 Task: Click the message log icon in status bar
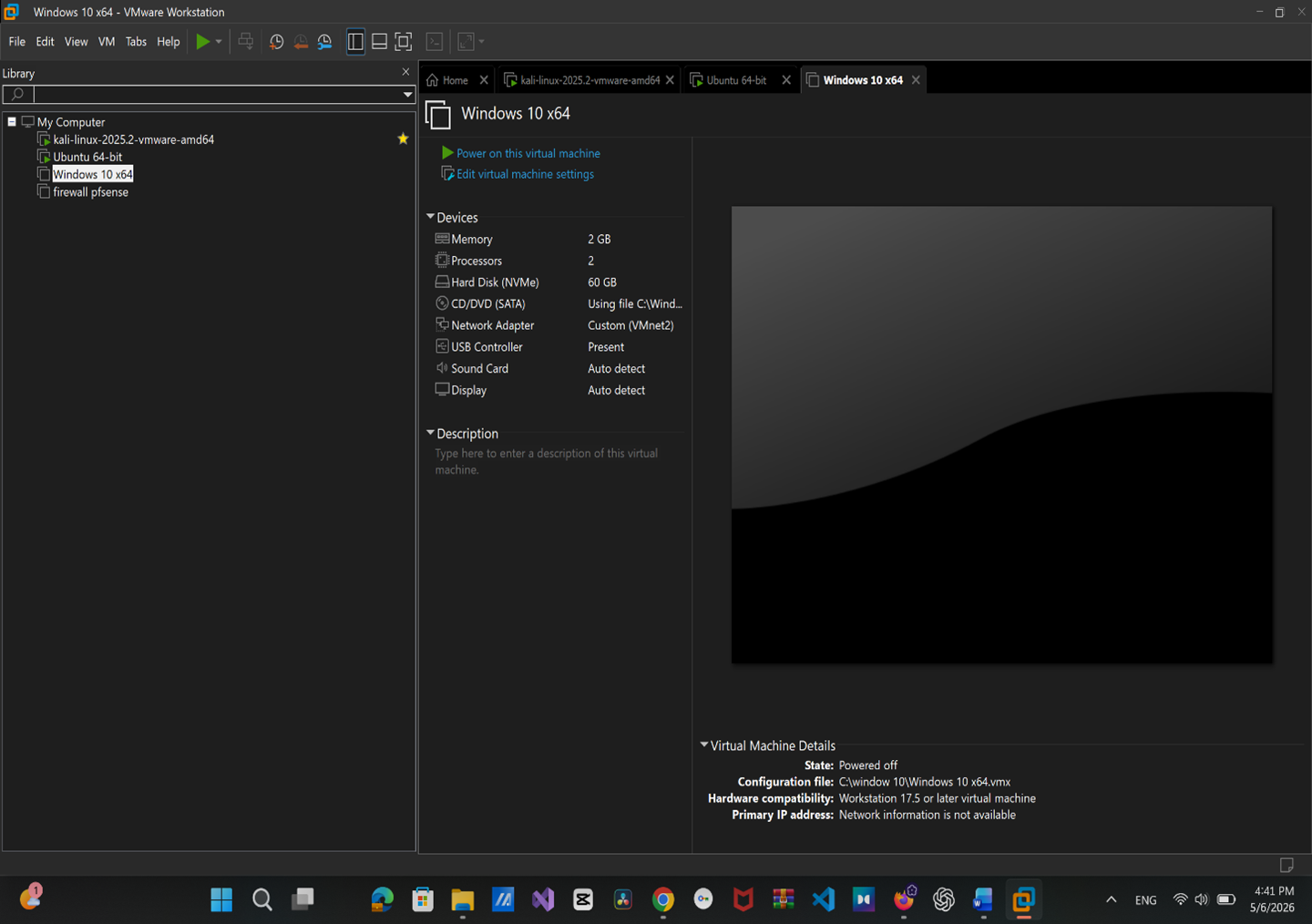(x=1286, y=865)
